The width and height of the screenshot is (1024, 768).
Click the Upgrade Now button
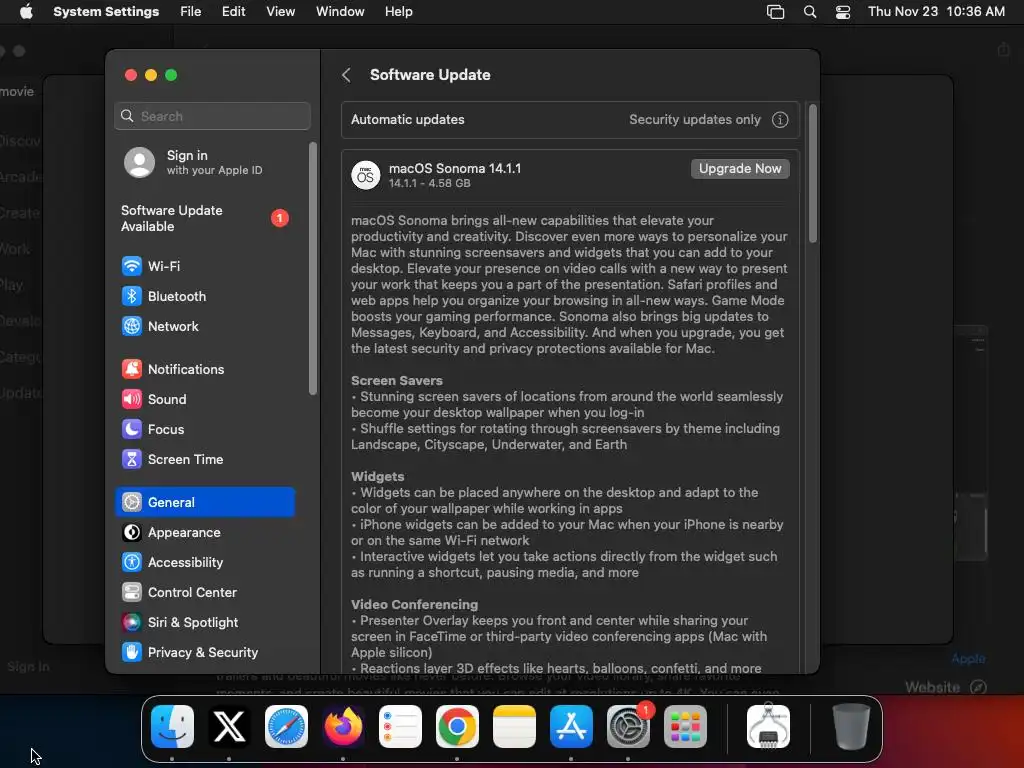coord(740,168)
